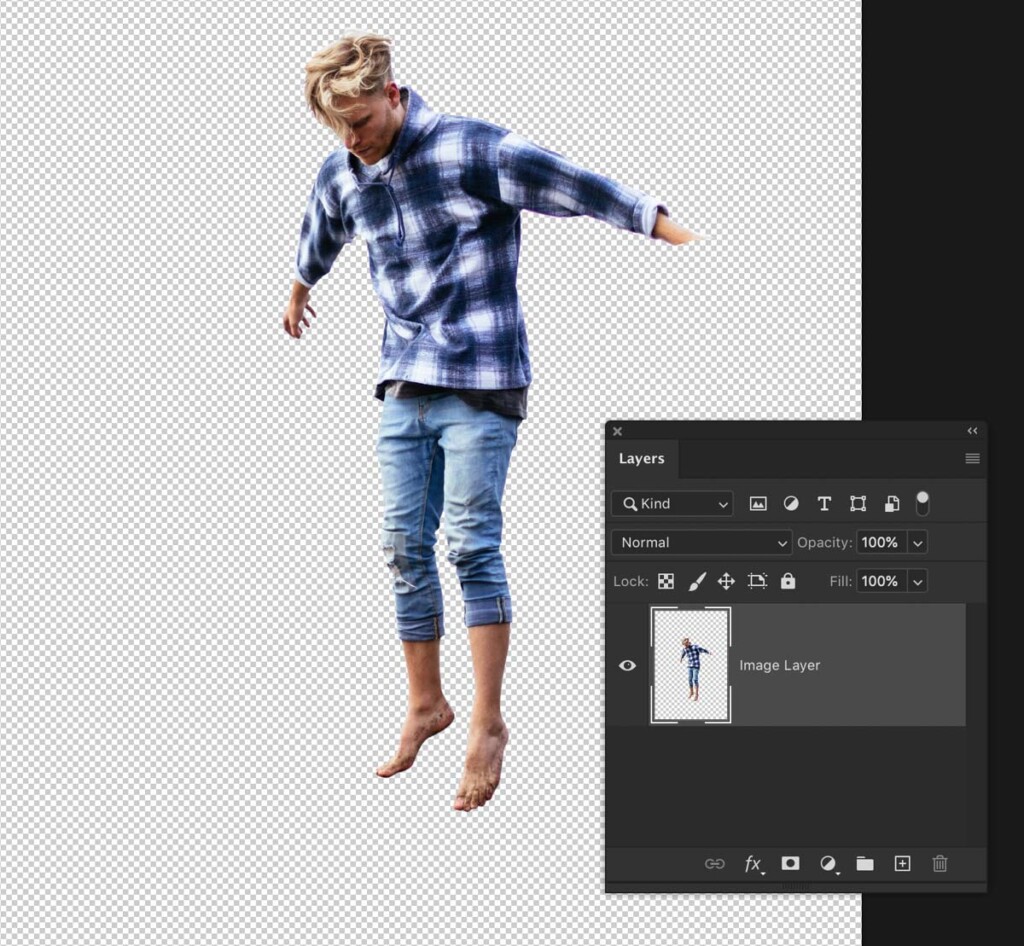Open the Layers panel menu

(972, 458)
